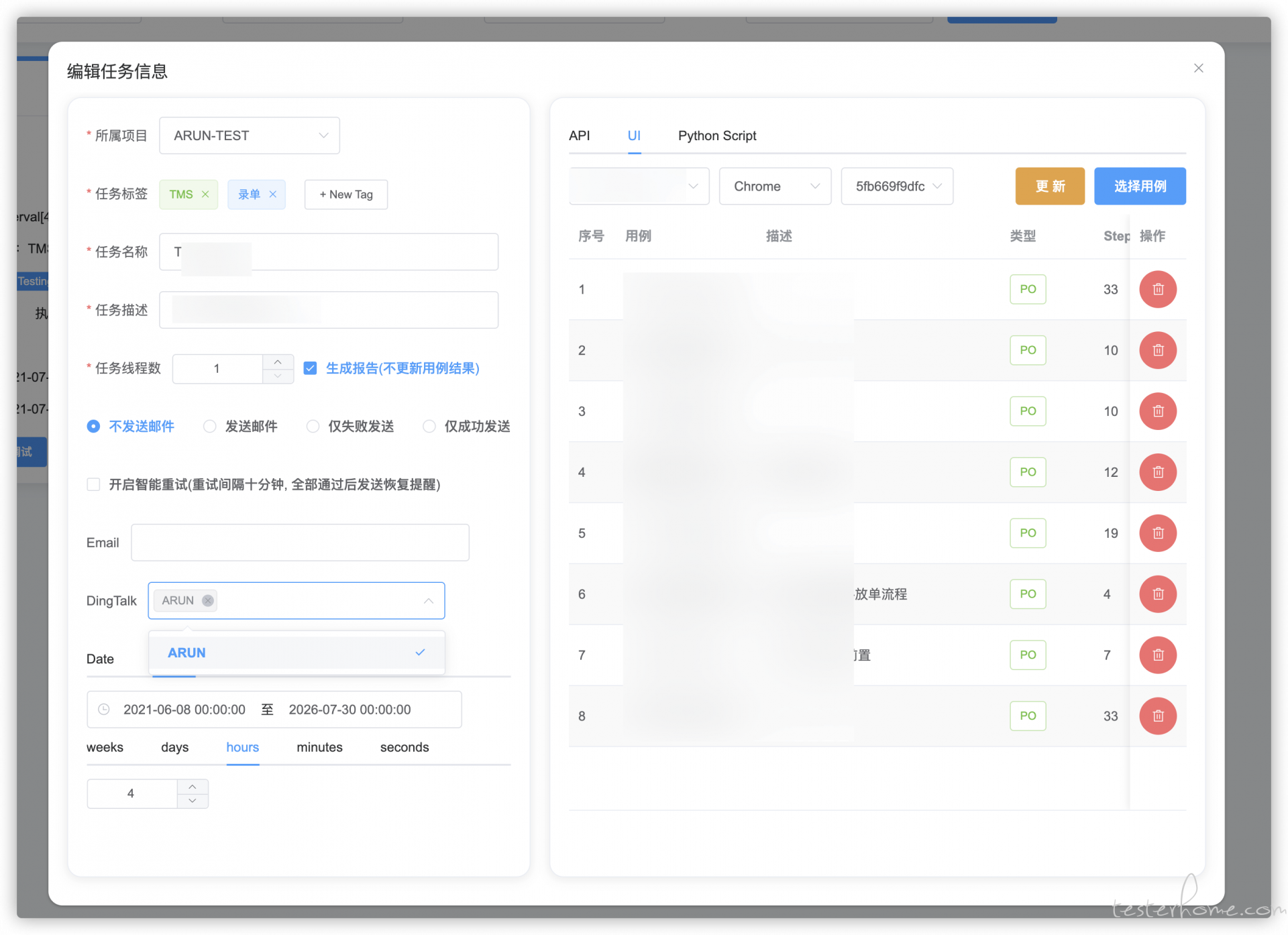Click the PO type tag in row 1
The image size is (1288, 935).
point(1028,289)
